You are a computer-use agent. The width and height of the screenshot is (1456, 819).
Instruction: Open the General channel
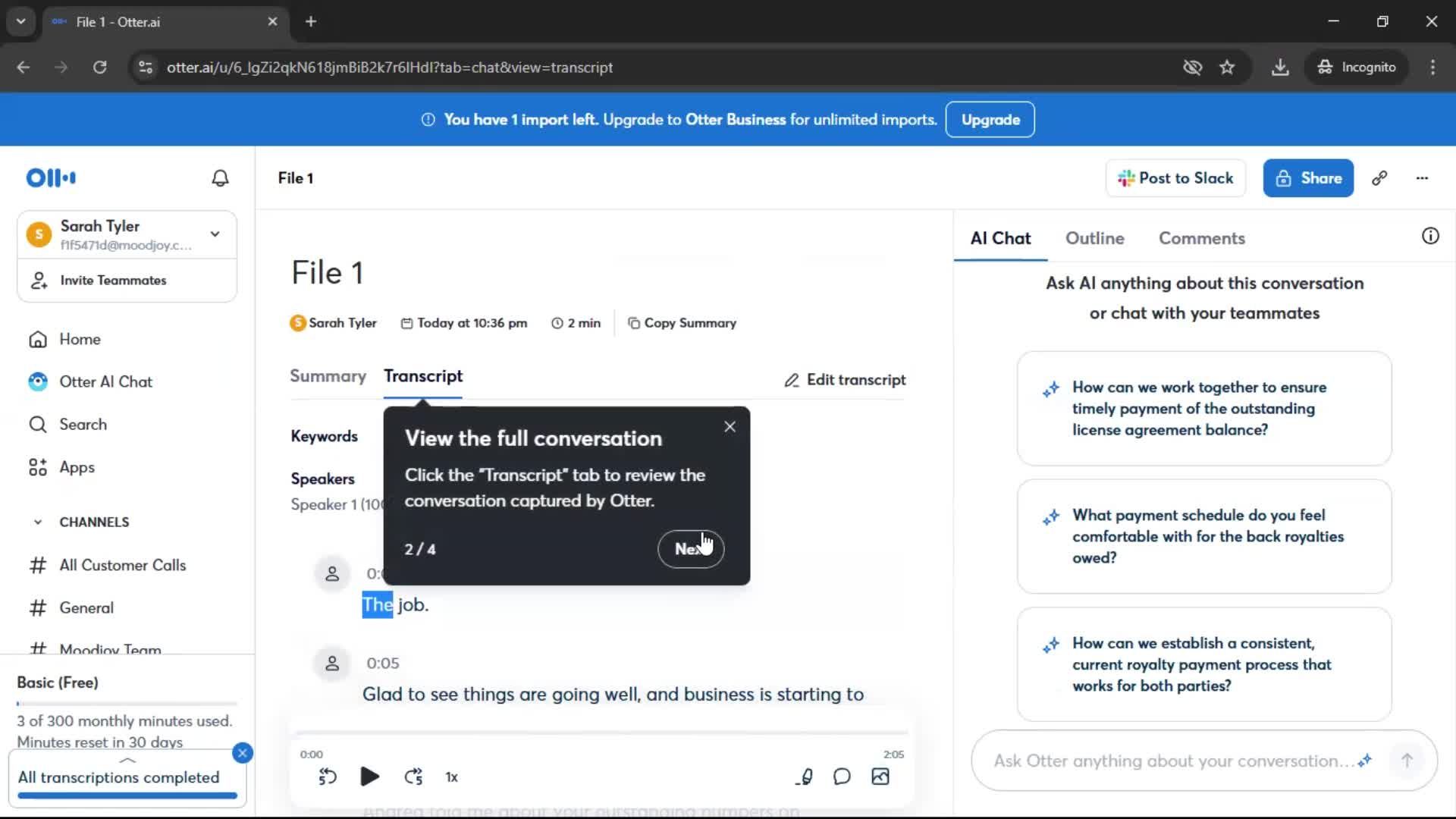pos(71,607)
